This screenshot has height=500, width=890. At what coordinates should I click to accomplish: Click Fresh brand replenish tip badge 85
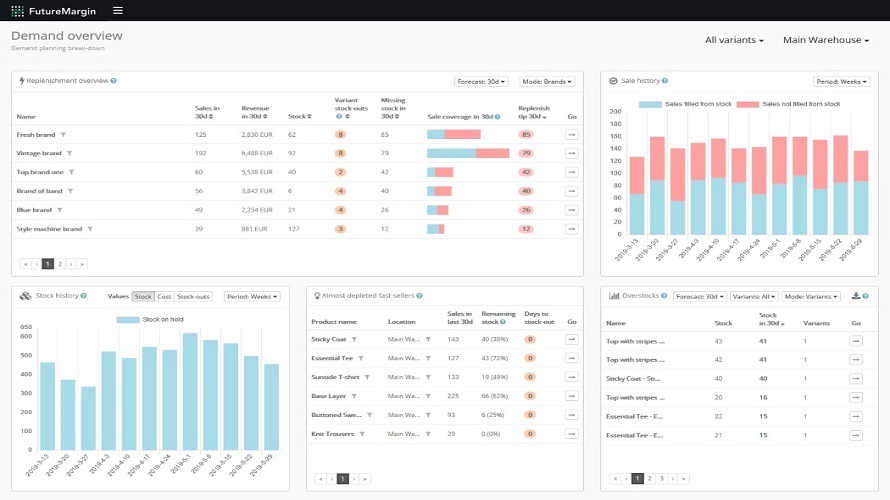coord(526,135)
